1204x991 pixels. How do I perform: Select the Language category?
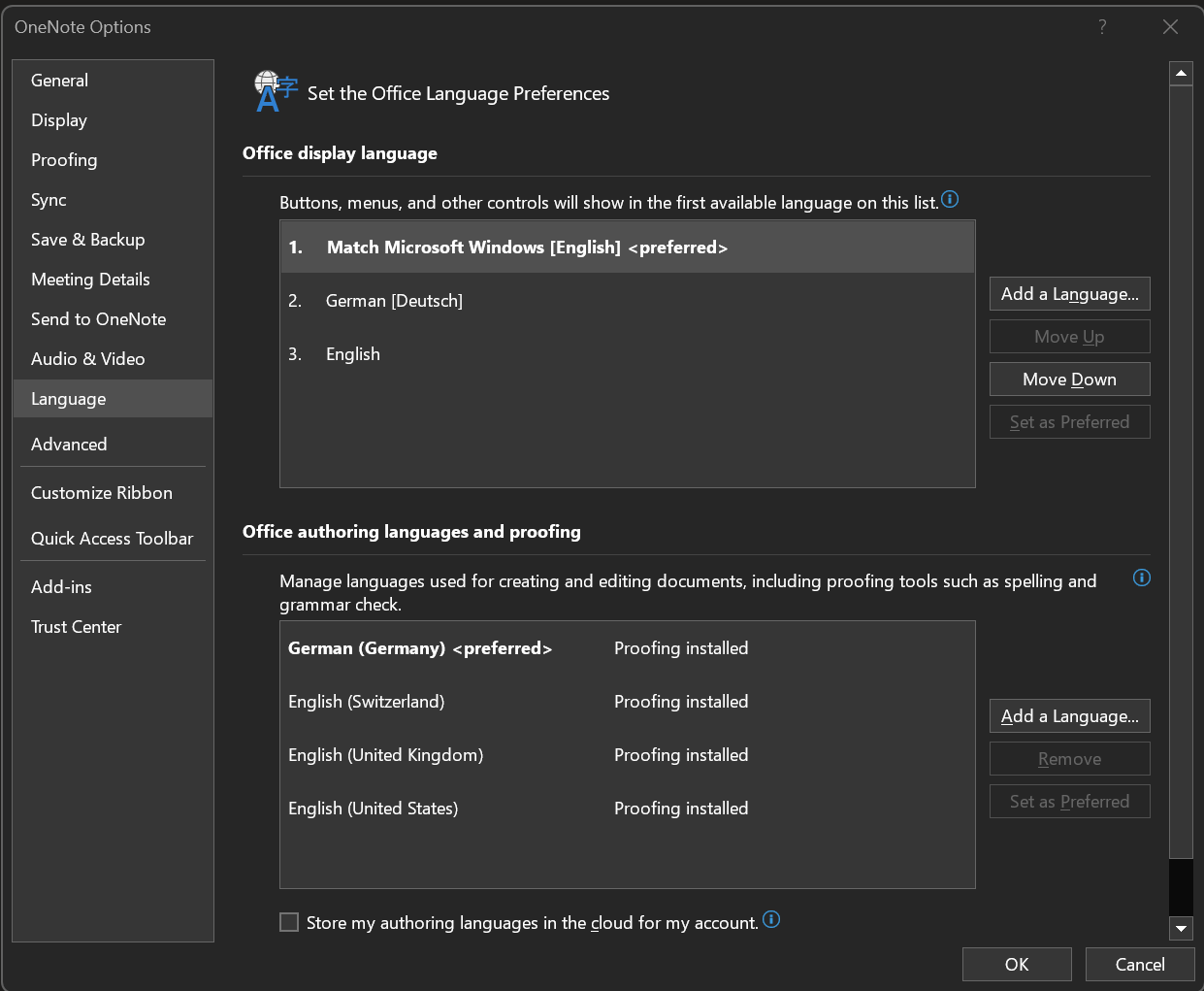click(113, 399)
